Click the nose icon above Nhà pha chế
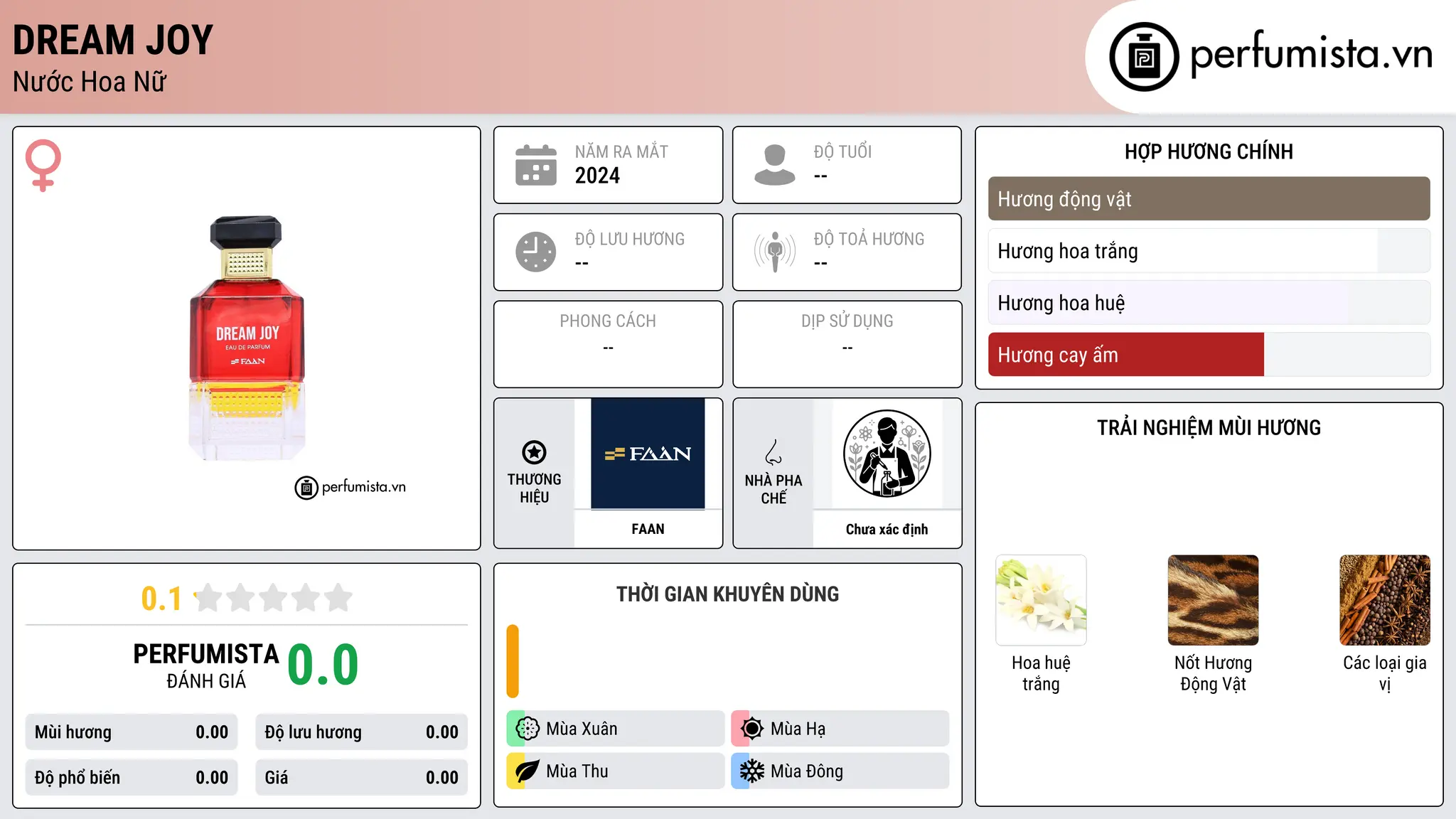Viewport: 1456px width, 819px height. pyautogui.click(x=773, y=452)
